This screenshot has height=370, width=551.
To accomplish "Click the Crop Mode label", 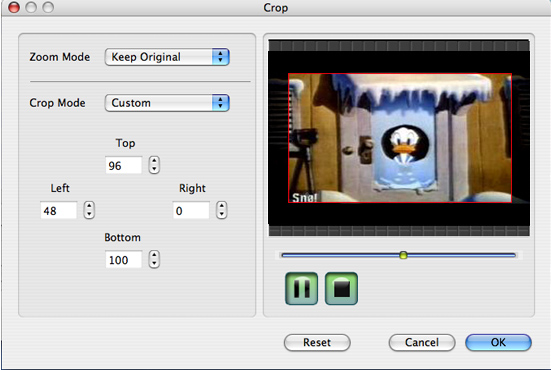I will click(x=57, y=103).
